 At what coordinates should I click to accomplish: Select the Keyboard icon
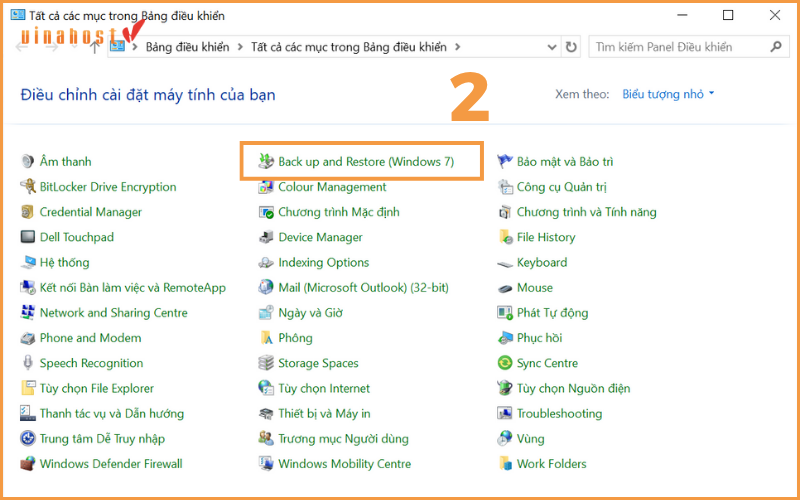coord(506,263)
